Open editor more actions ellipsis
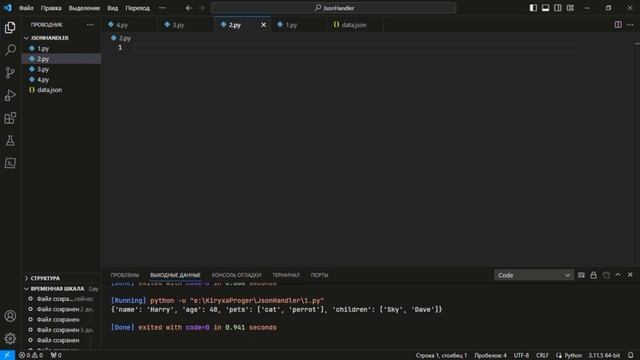 click(x=630, y=25)
